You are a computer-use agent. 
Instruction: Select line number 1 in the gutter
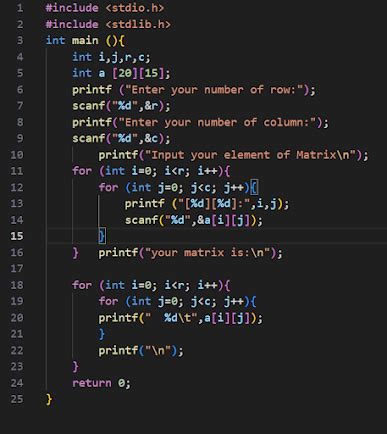[x=20, y=8]
